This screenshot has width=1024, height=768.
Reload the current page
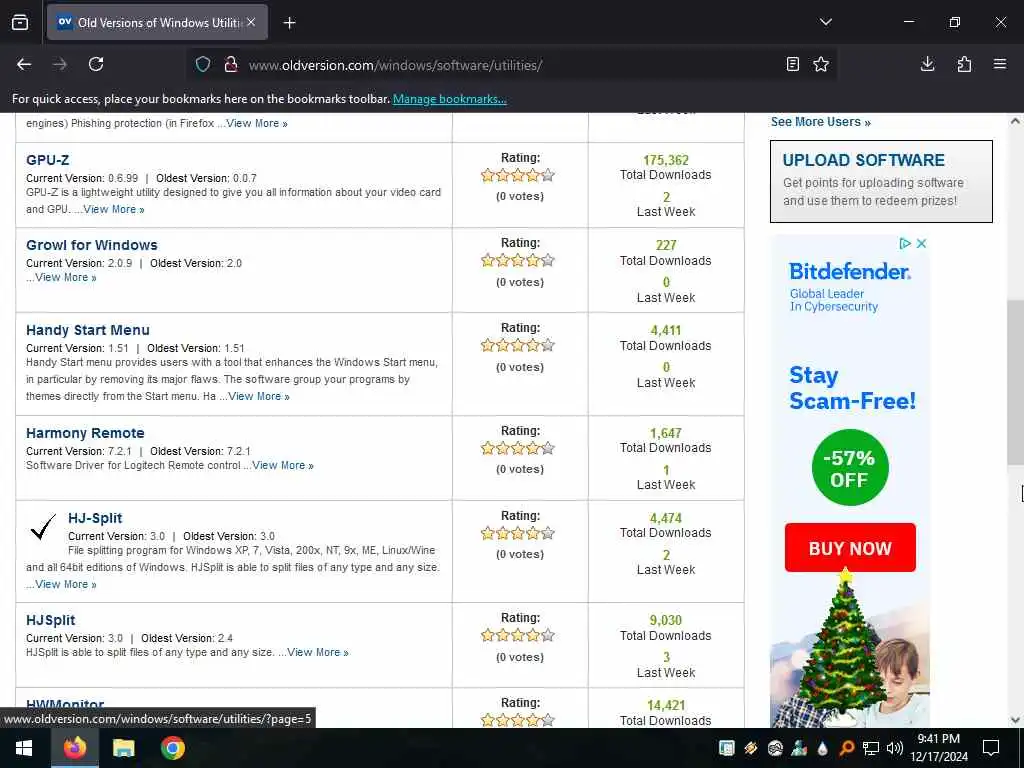tap(96, 64)
